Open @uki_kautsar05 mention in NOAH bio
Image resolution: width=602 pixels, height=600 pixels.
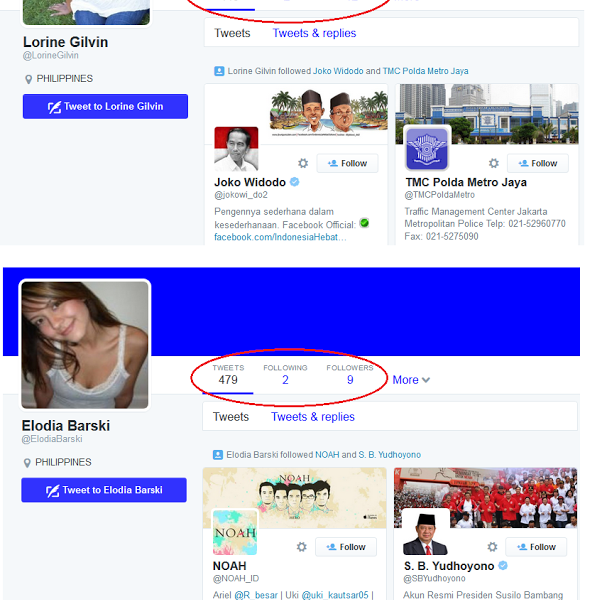pyautogui.click(x=335, y=595)
